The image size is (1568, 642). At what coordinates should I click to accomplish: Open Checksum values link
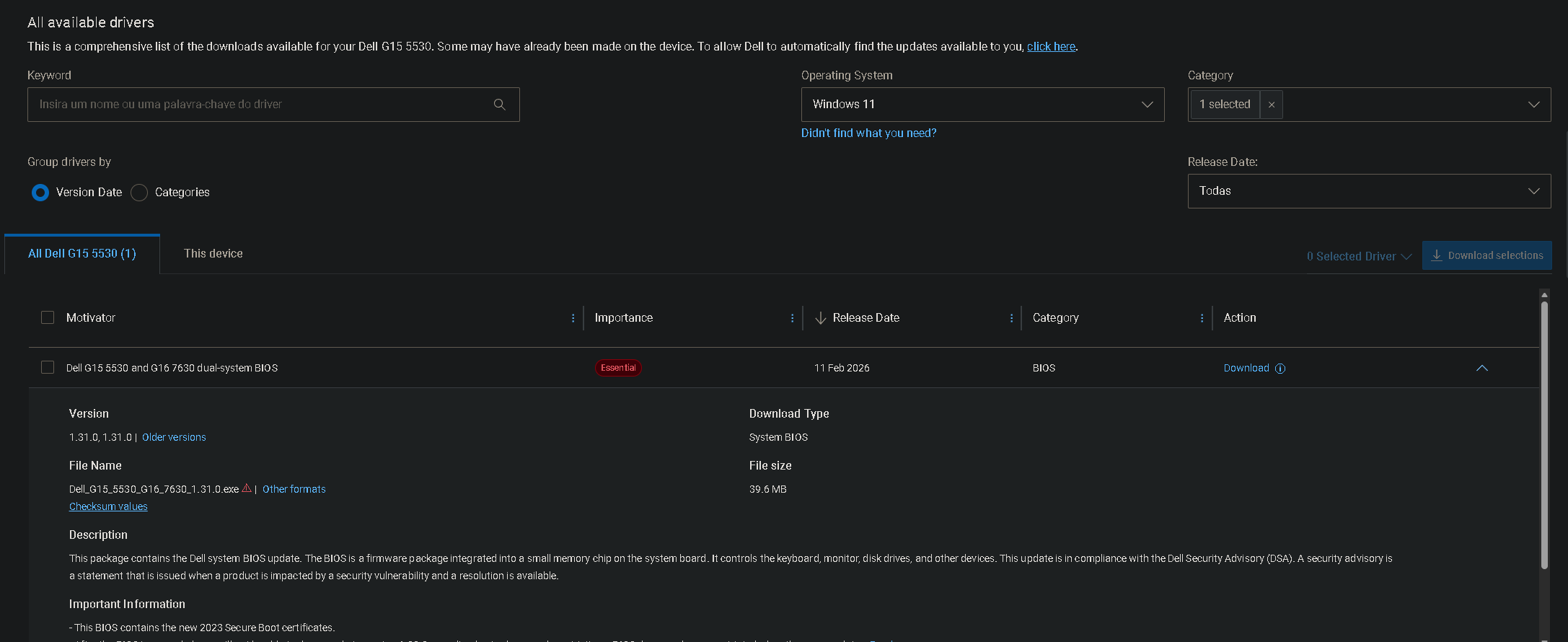(x=108, y=506)
